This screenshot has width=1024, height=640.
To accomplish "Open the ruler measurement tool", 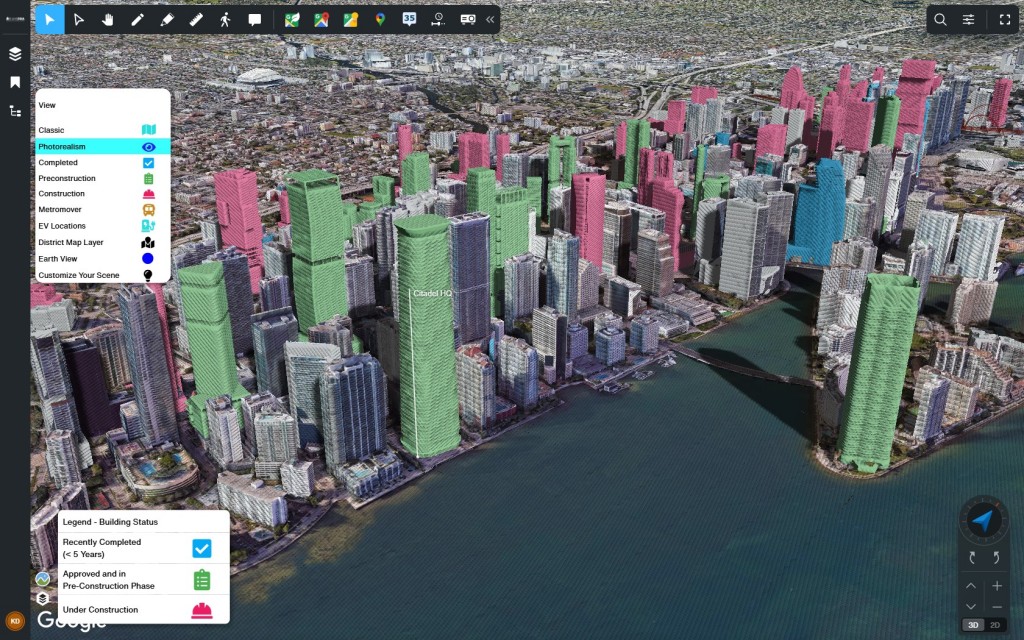I will 194,19.
